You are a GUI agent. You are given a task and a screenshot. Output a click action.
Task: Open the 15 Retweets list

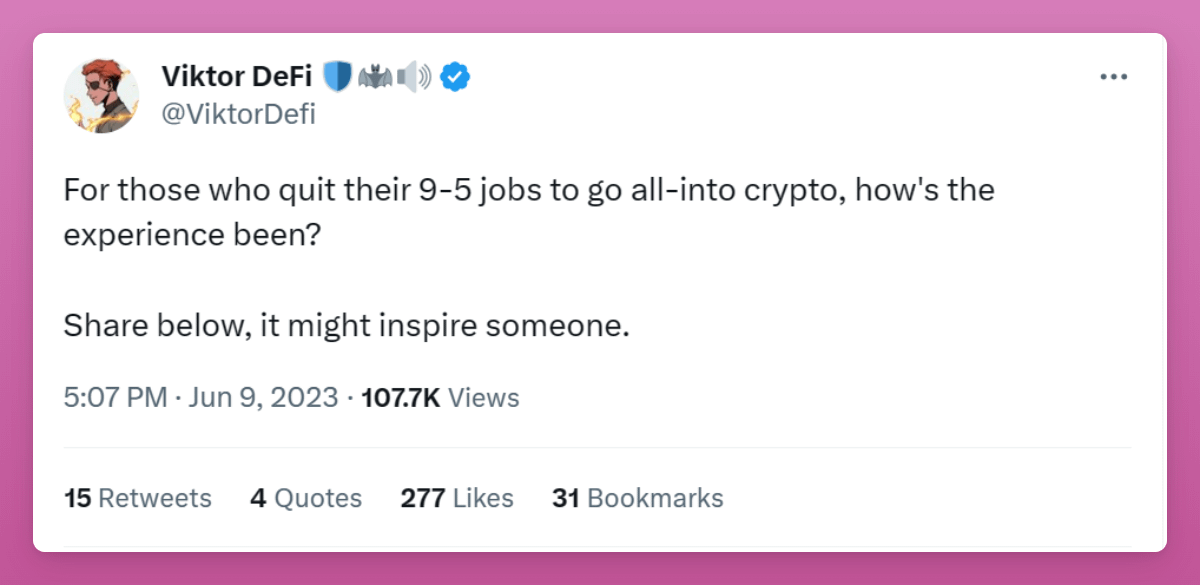[137, 498]
